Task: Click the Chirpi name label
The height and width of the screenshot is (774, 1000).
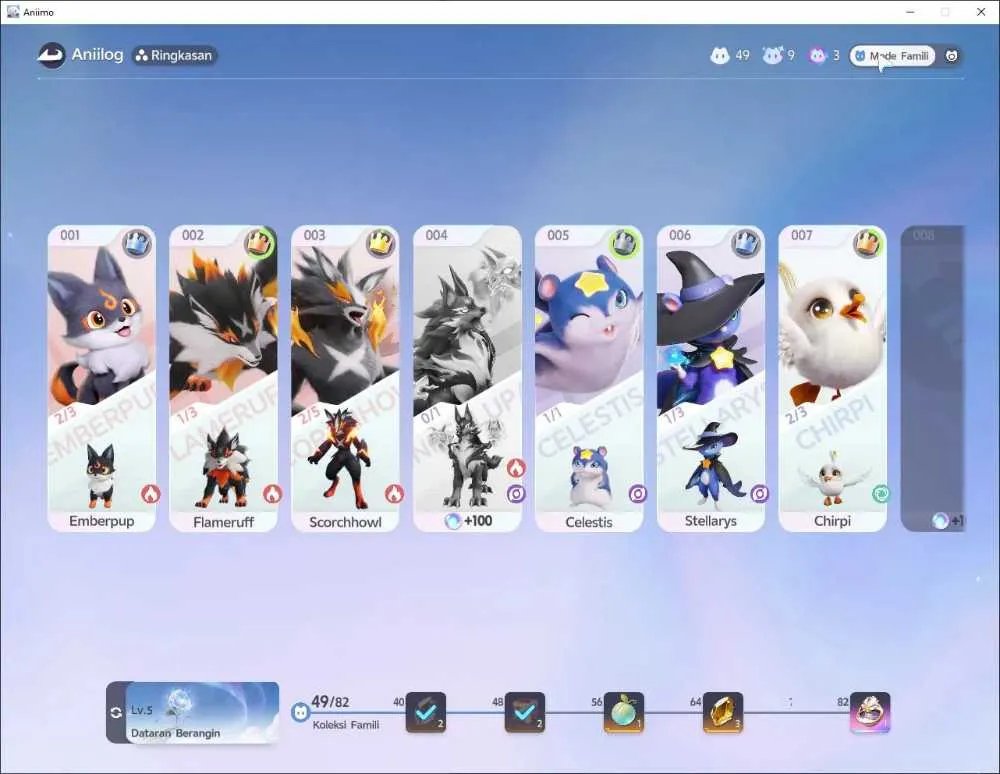Action: point(832,521)
